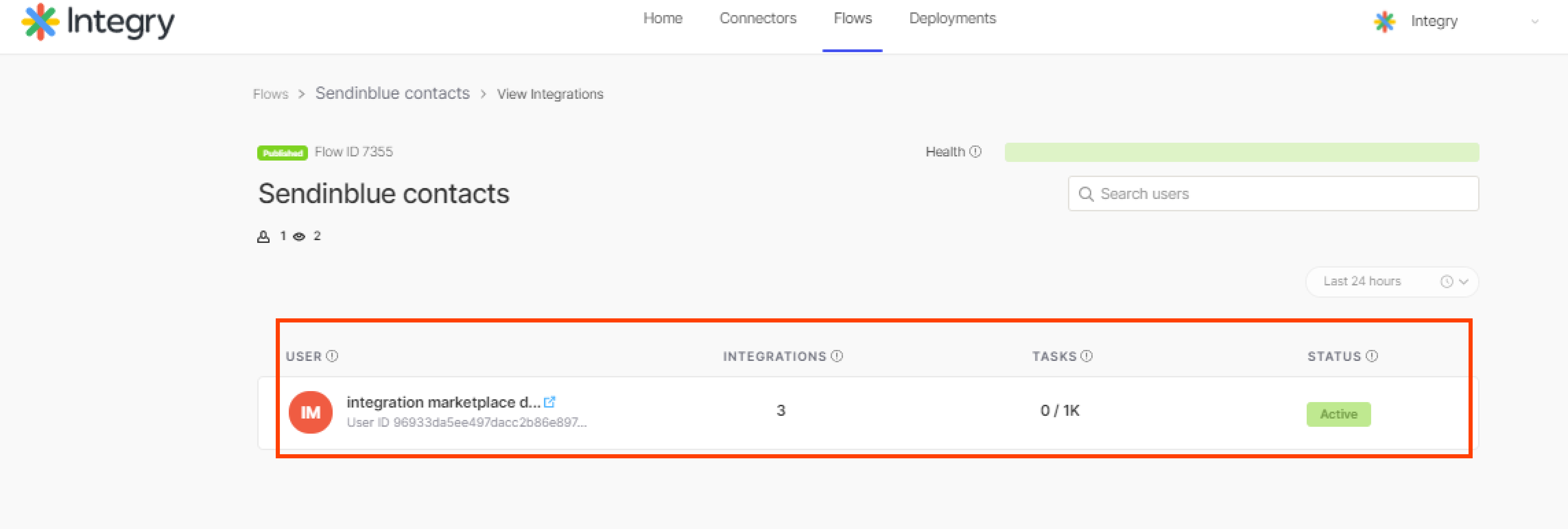The image size is (1568, 529).
Task: Click View Integrations breadcrumb
Action: (x=550, y=94)
